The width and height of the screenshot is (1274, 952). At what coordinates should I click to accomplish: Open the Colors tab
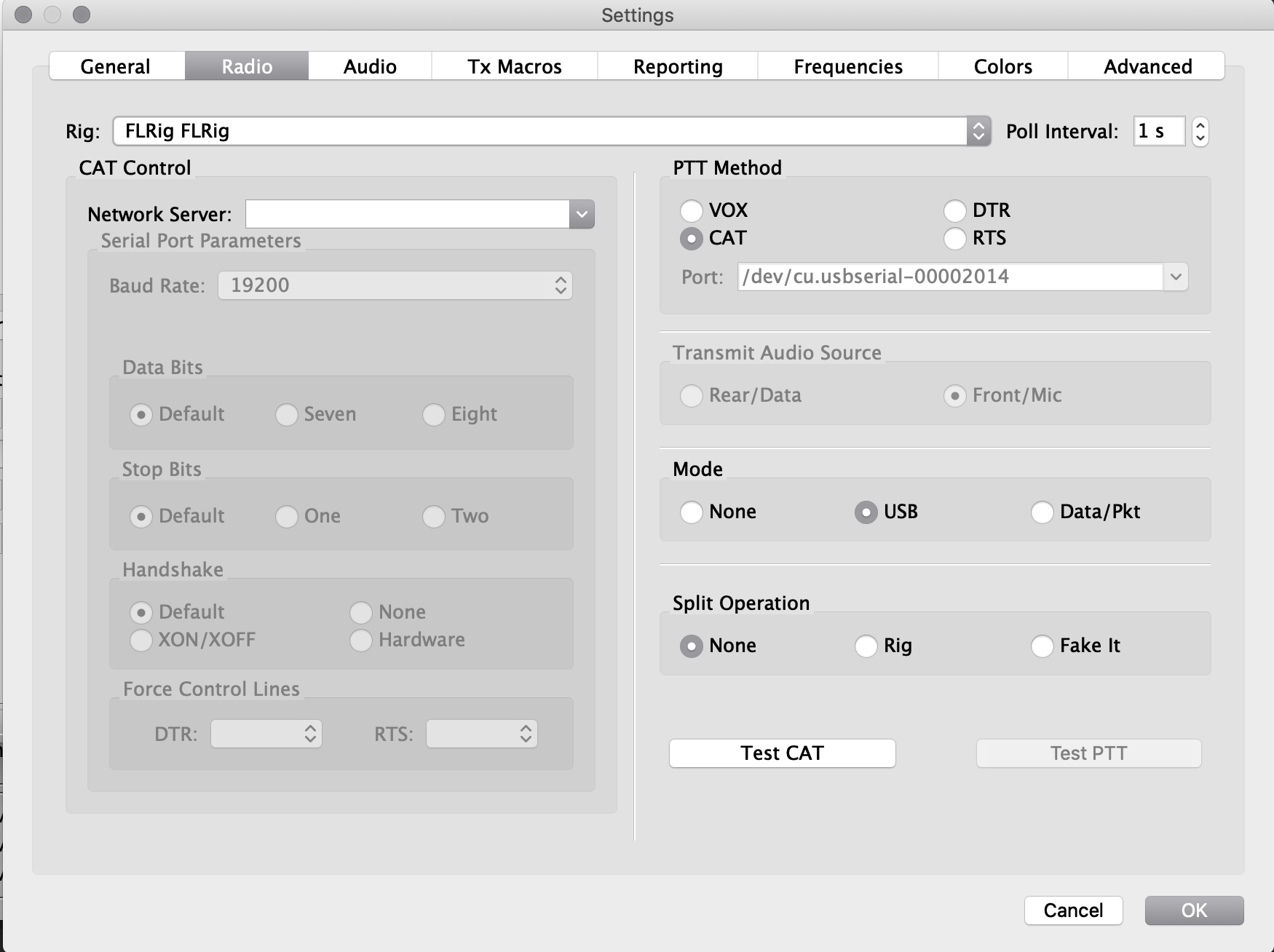1003,66
